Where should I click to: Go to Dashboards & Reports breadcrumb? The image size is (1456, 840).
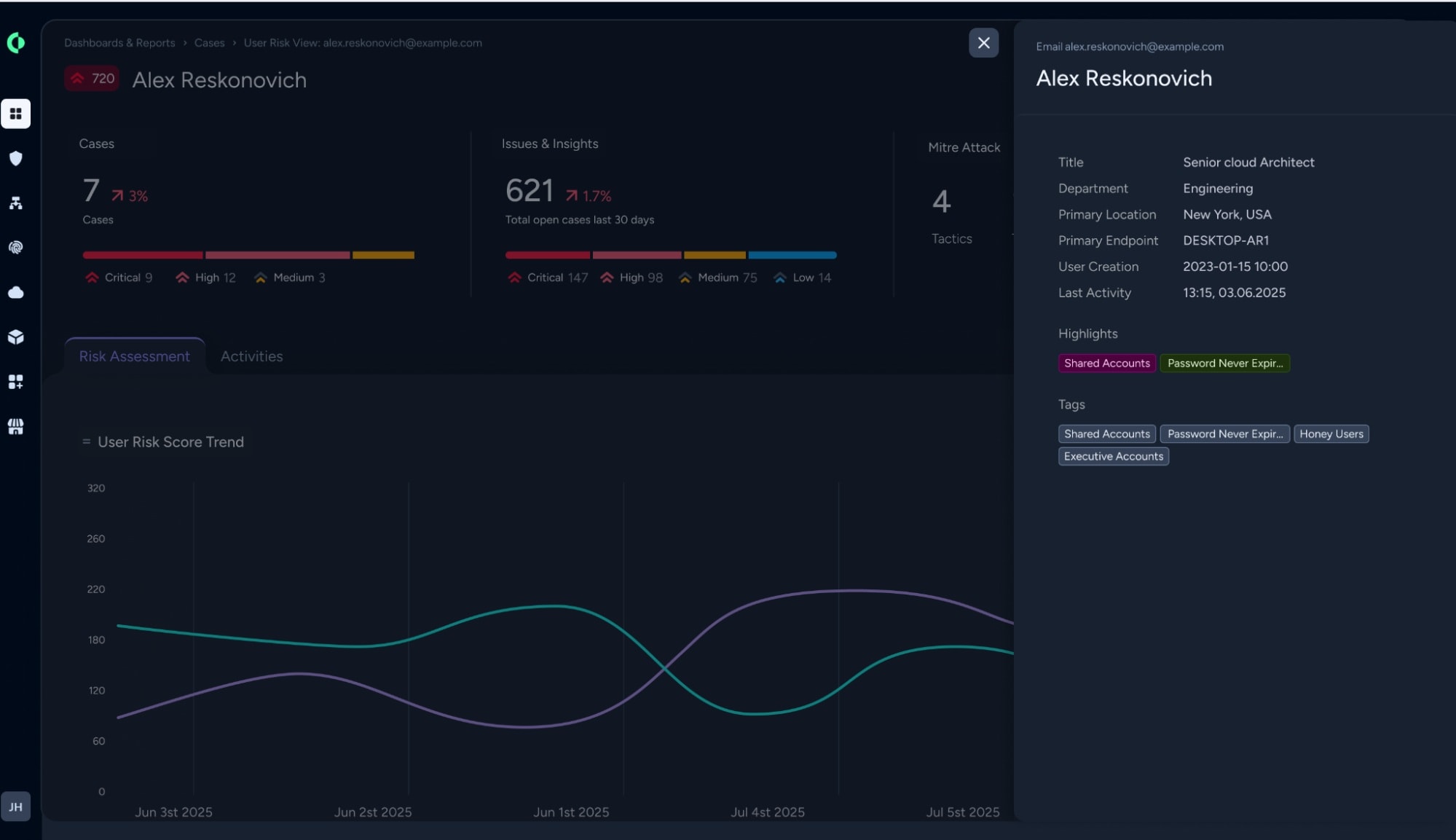point(119,43)
